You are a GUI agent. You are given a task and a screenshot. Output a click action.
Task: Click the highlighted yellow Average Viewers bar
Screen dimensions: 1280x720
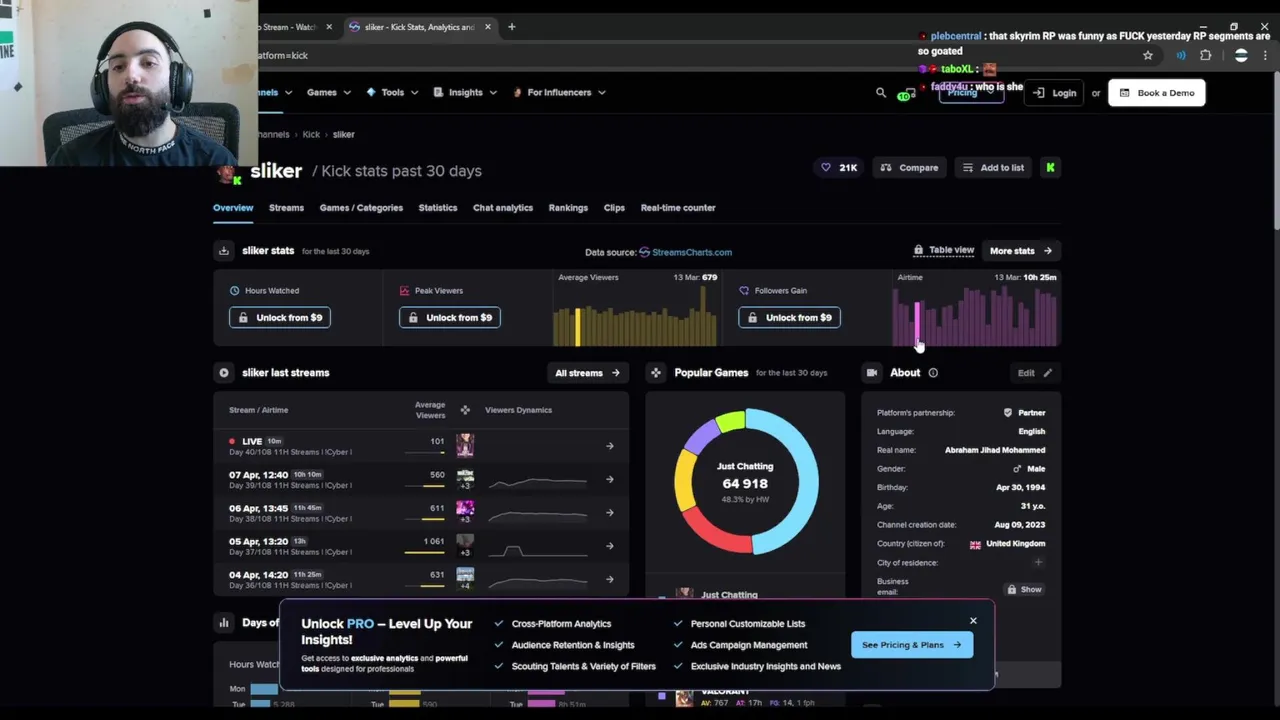[x=577, y=327]
